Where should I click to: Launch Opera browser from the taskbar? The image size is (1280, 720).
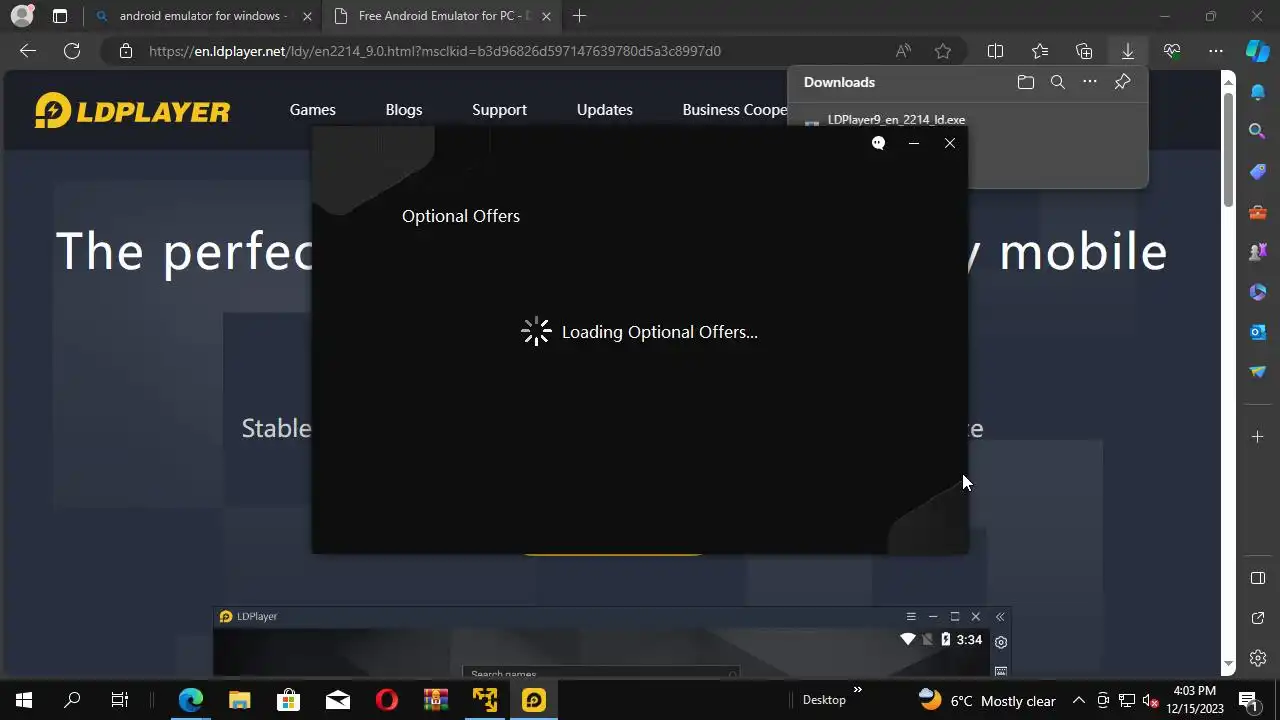(x=387, y=700)
